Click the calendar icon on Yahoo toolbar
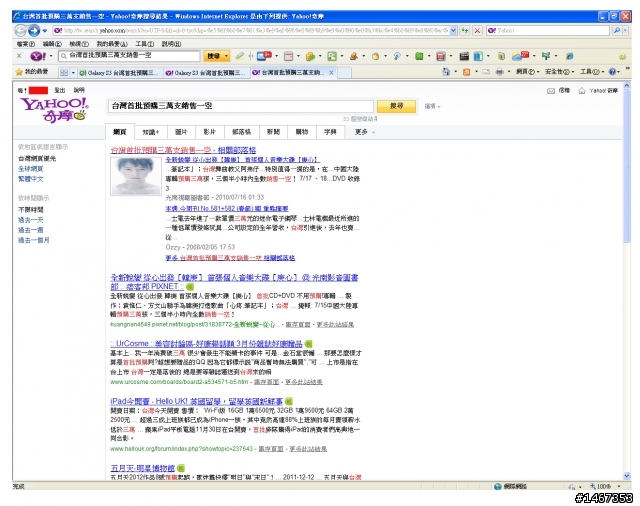 pyautogui.click(x=289, y=56)
